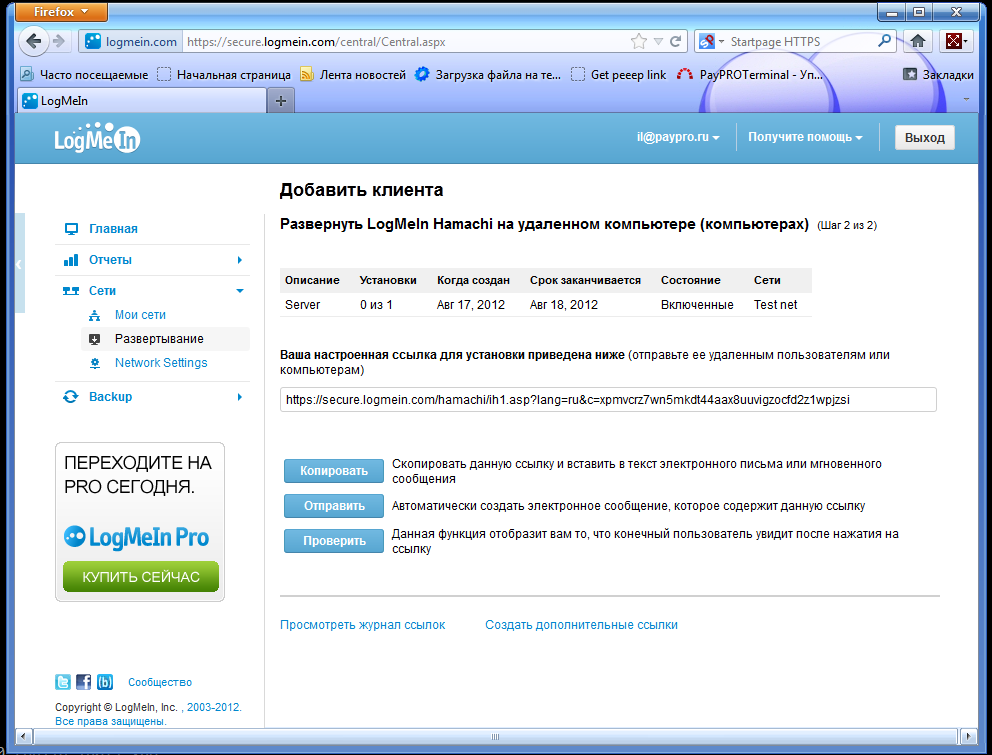This screenshot has width=992, height=755.
Task: Collapse sidebar using left edge arrow
Action: click(19, 264)
